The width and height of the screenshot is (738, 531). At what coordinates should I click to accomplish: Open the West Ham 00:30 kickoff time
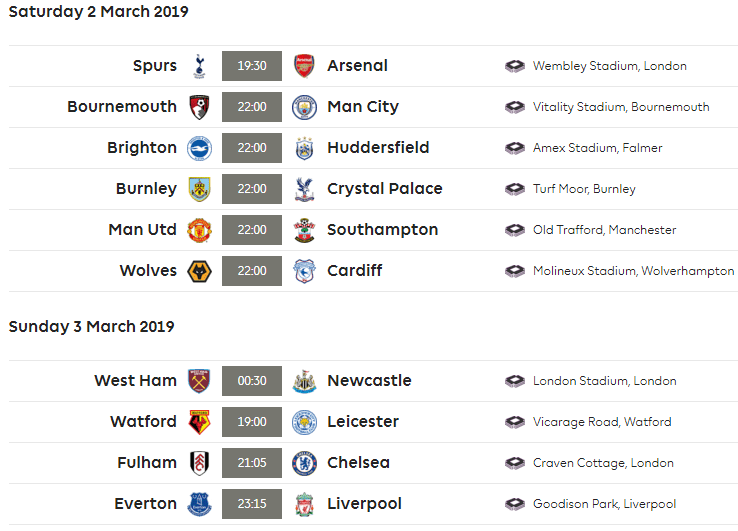[251, 381]
